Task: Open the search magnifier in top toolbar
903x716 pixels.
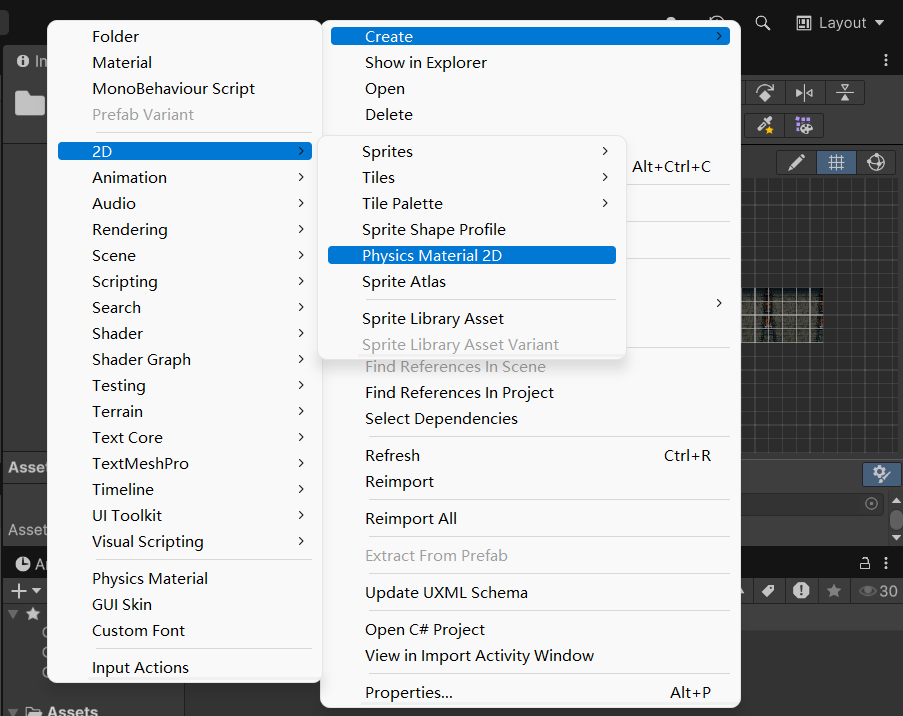Action: [762, 23]
